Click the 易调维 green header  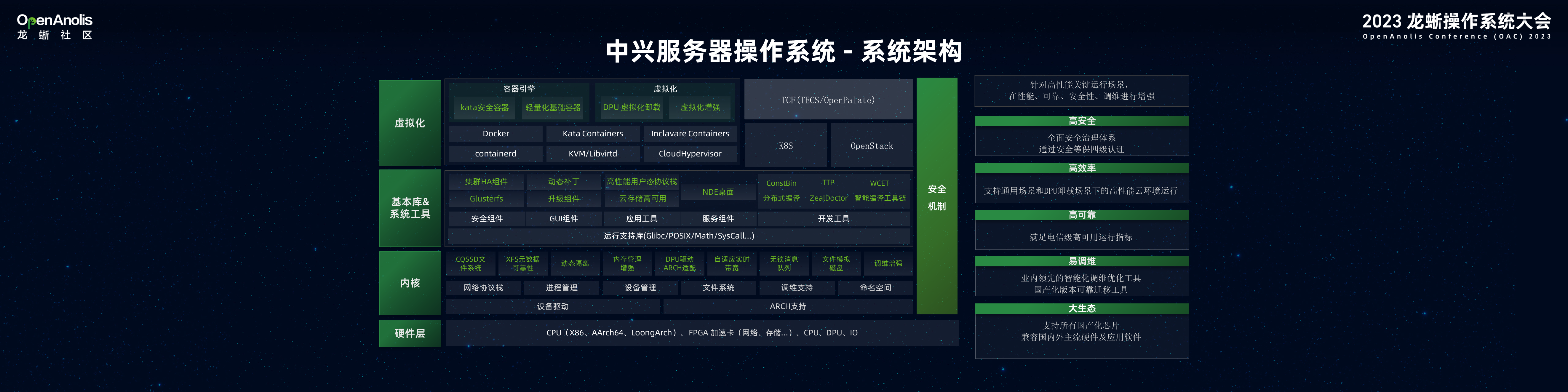pos(1082,261)
